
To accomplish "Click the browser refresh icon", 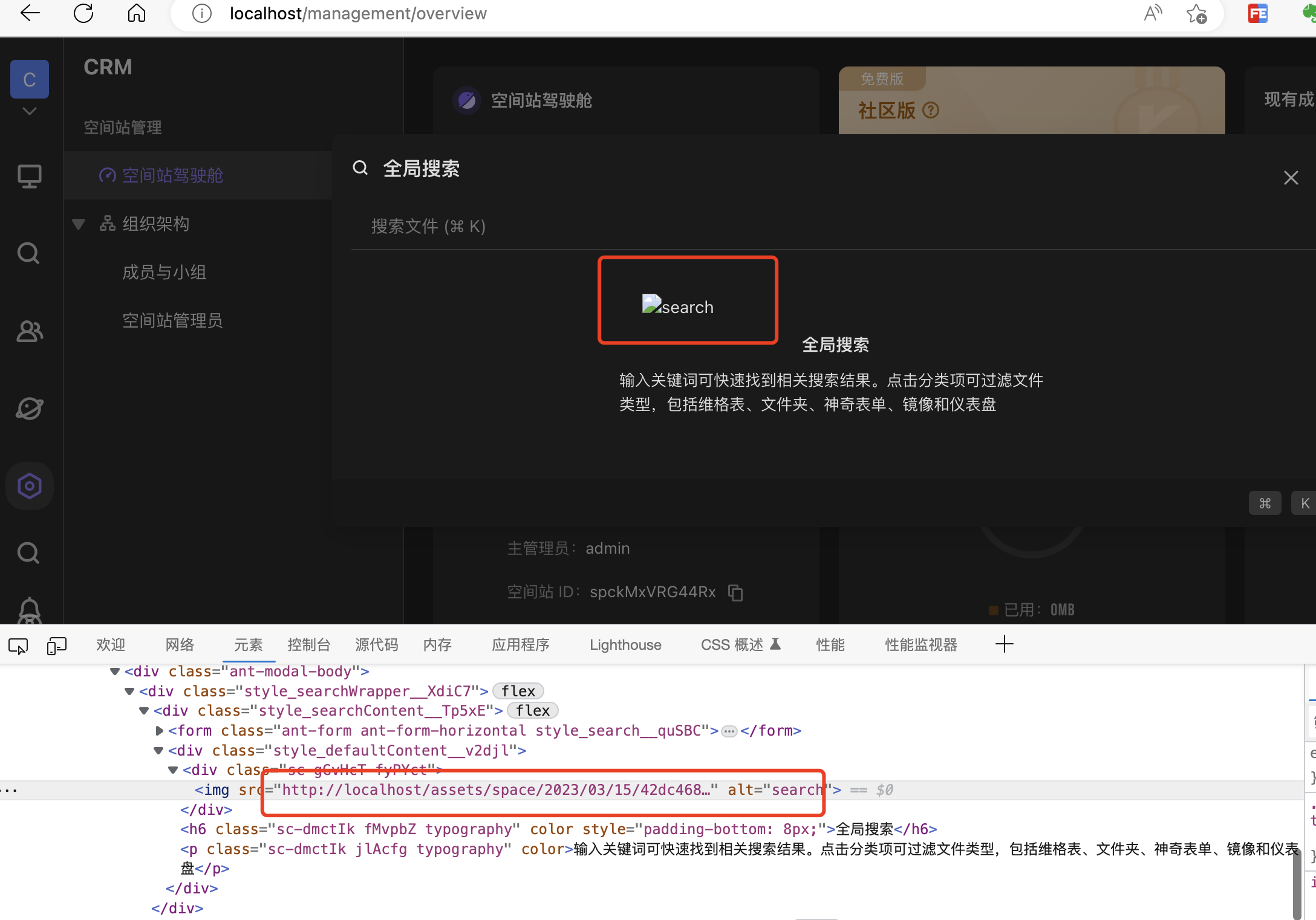I will [83, 13].
